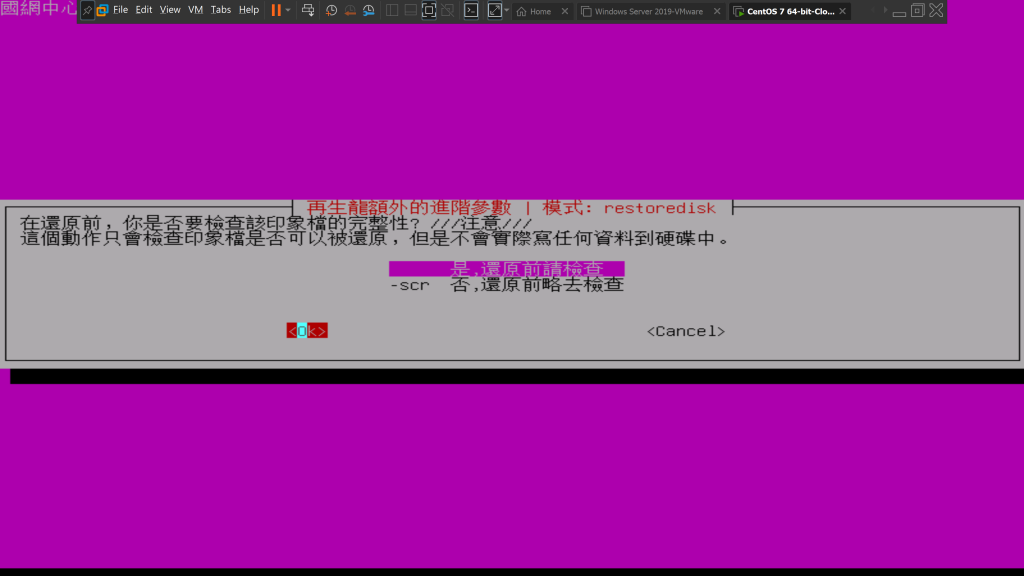This screenshot has width=1024, height=576.
Task: Click the pin toolbar icon
Action: [x=87, y=10]
